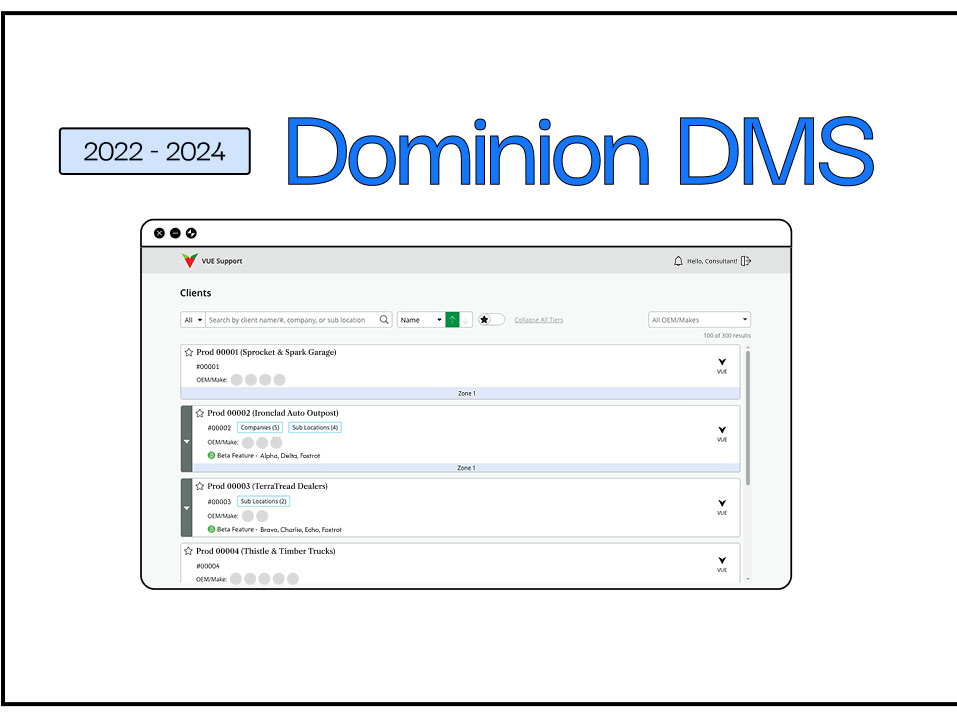The image size is (957, 718).
Task: Click the Hello, Consultant! greeting text
Action: point(712,261)
